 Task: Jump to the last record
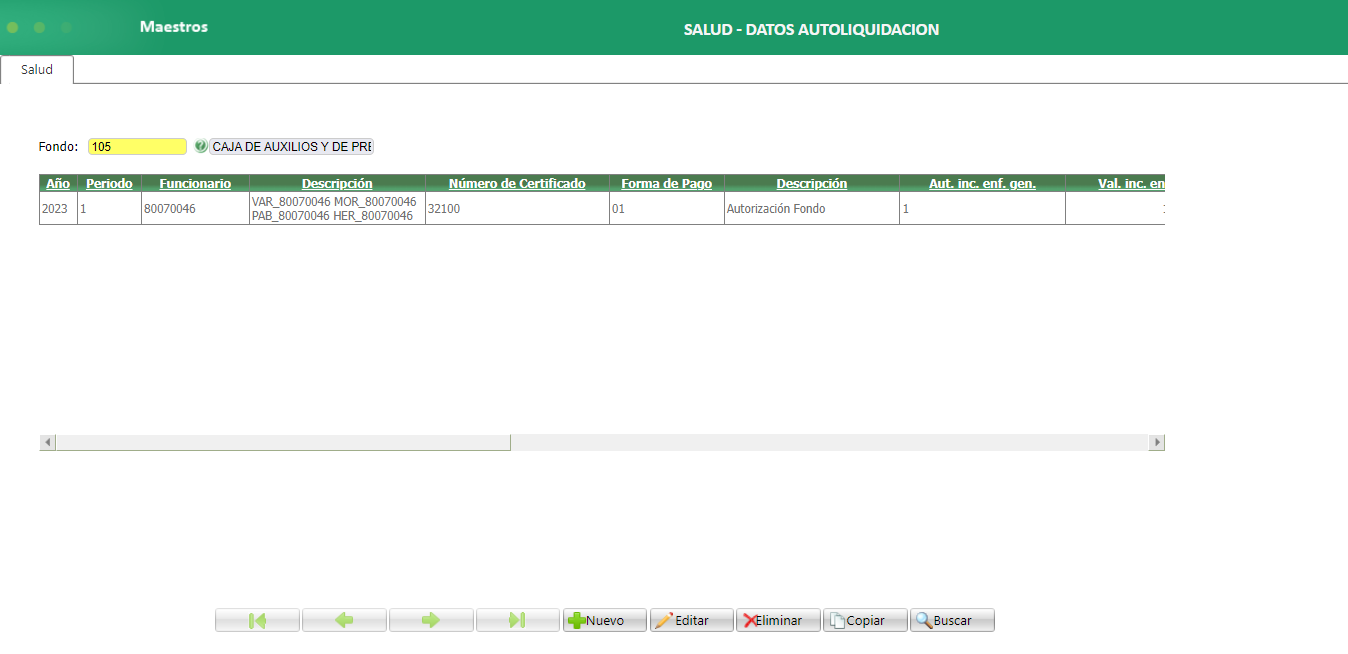pos(518,620)
